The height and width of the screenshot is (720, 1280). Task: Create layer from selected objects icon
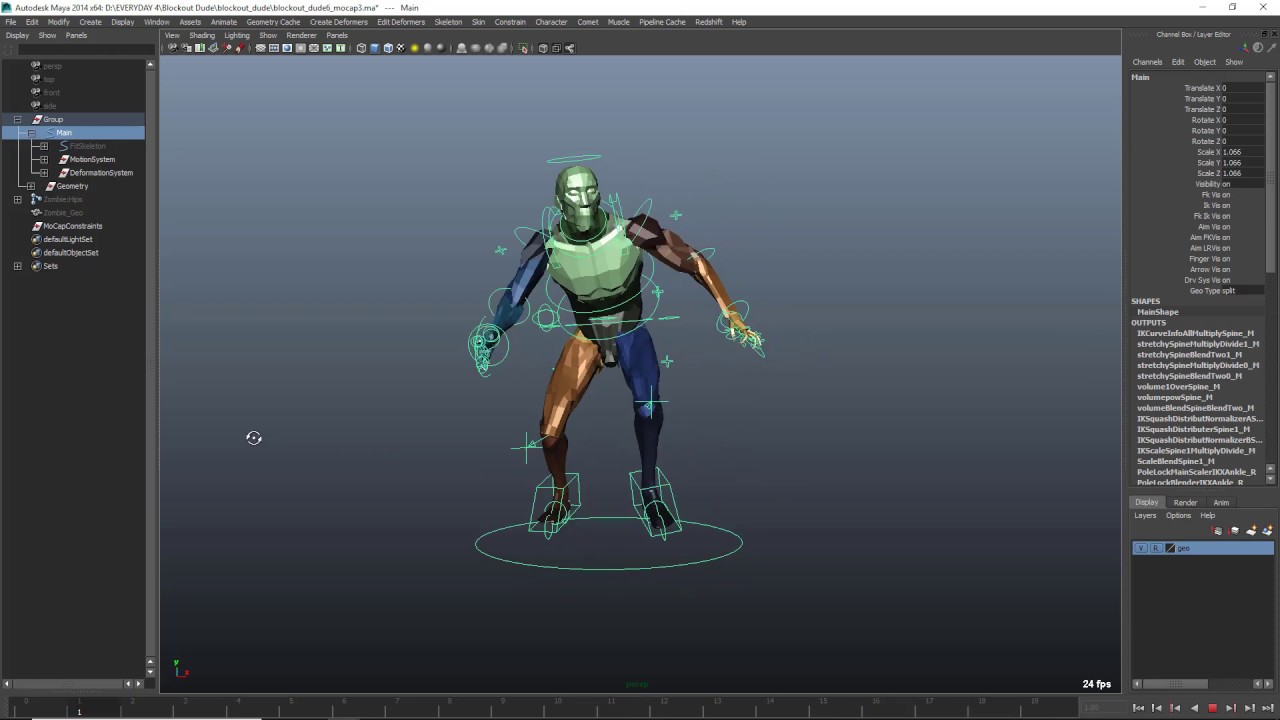[1267, 530]
